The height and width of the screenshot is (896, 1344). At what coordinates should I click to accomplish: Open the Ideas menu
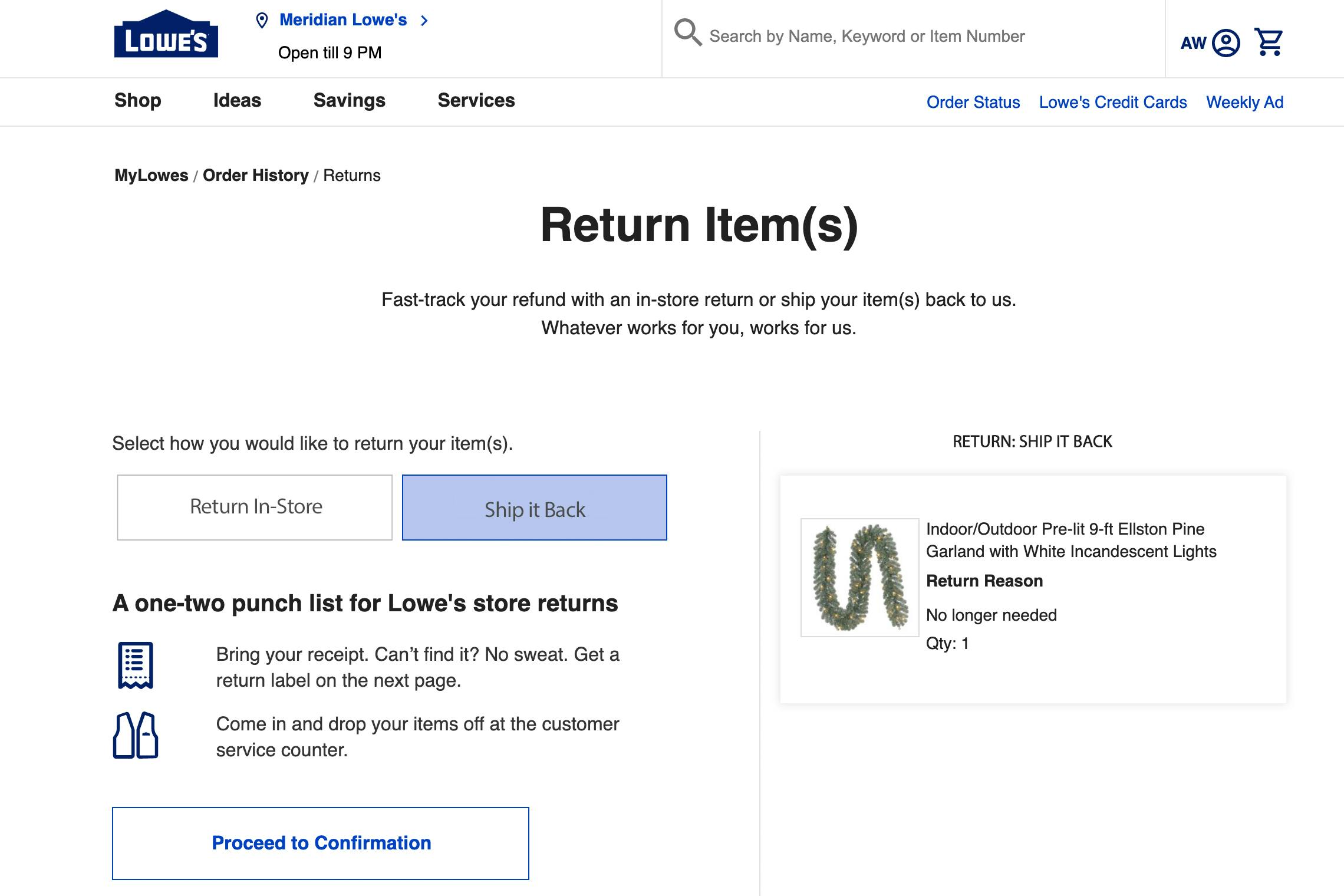point(237,101)
